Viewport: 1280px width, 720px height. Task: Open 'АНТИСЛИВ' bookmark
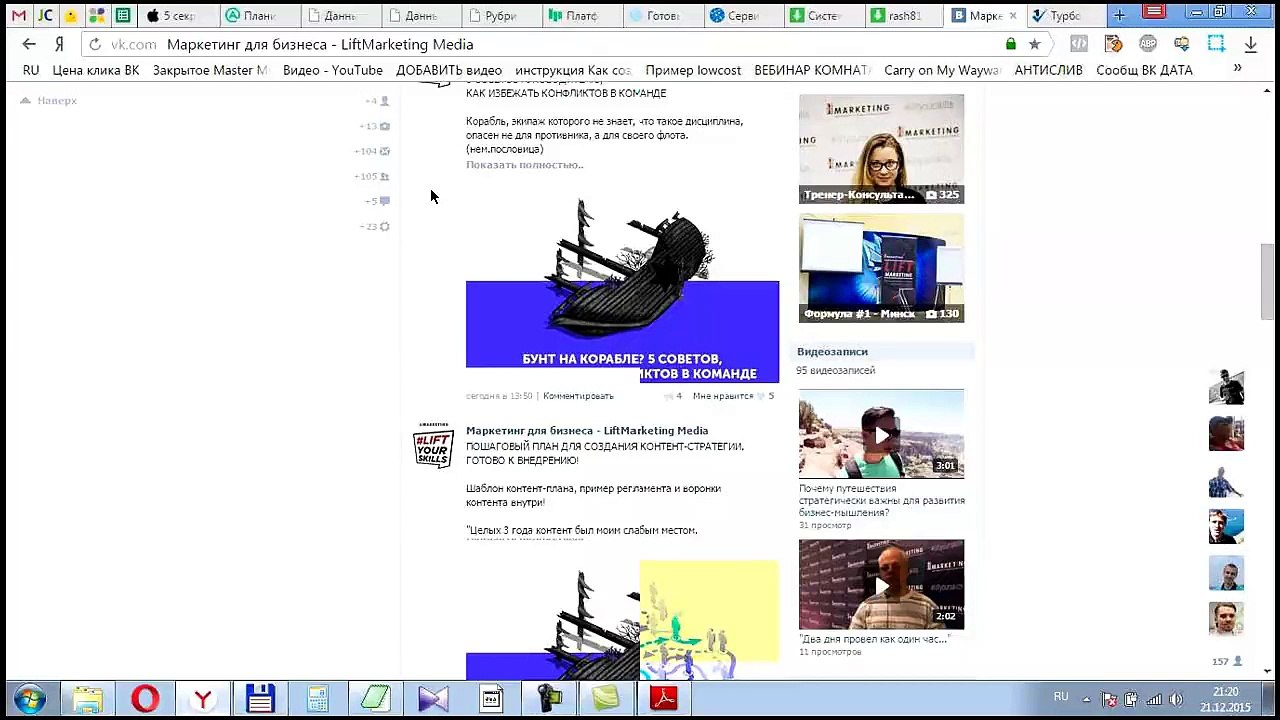click(1048, 70)
